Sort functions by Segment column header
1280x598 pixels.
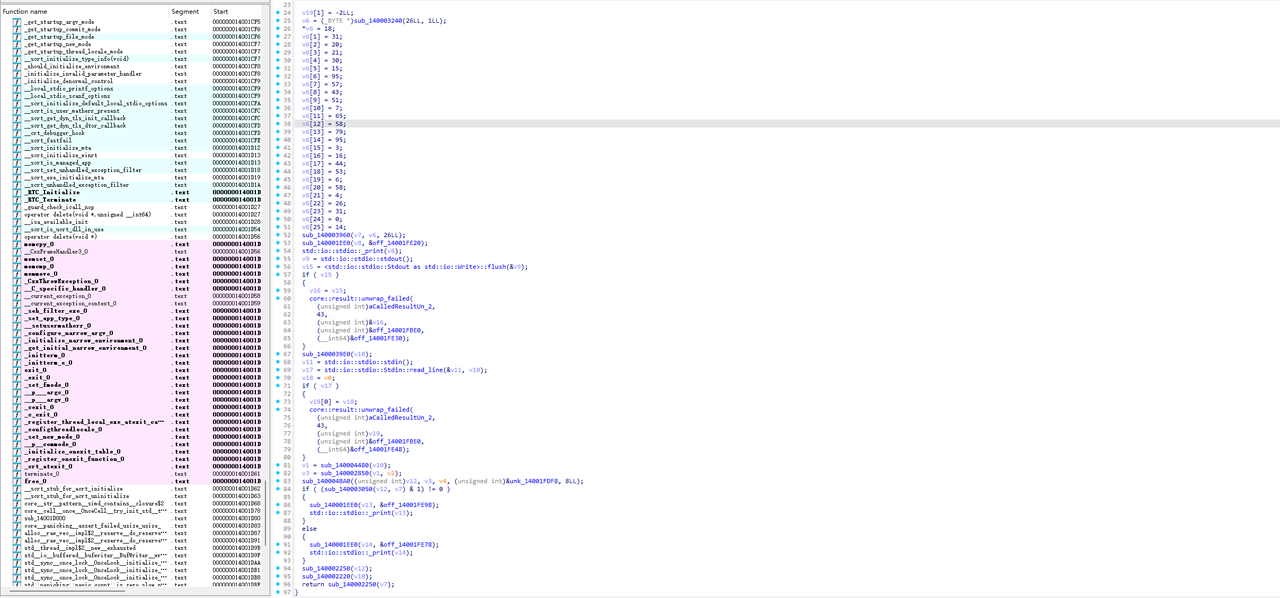click(x=185, y=11)
